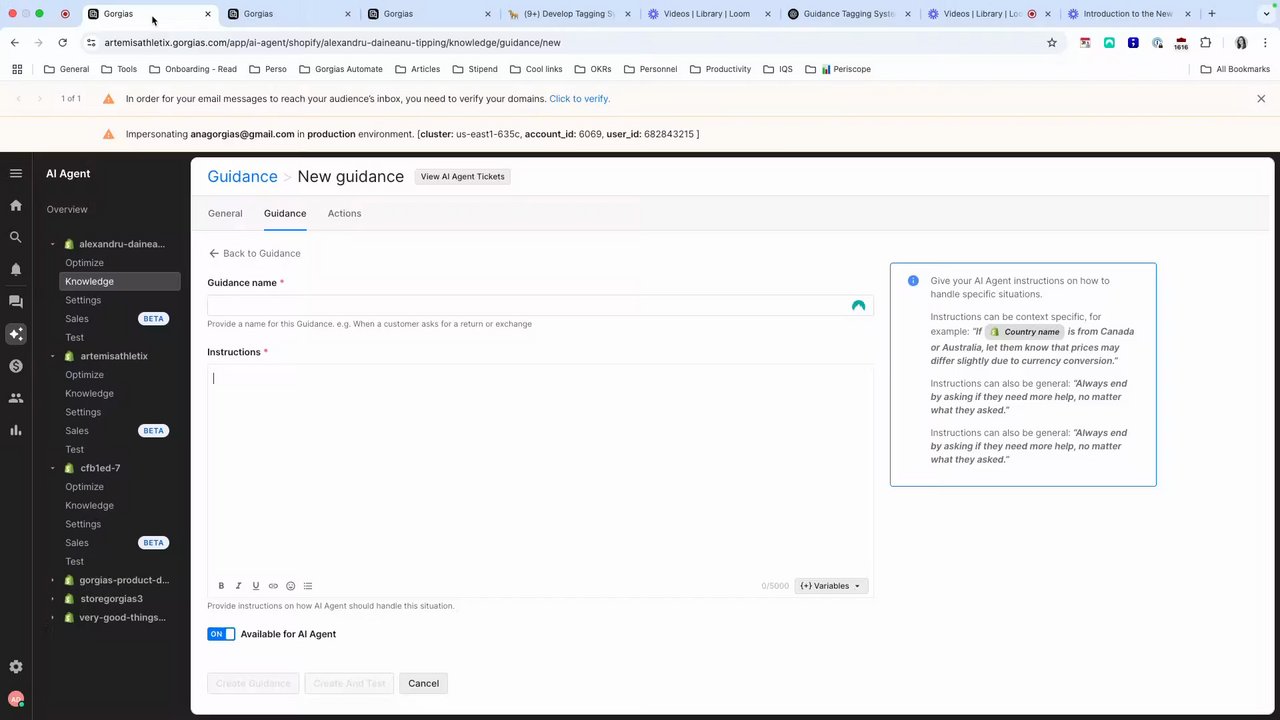Open the search icon in left sidebar
Screen dimensions: 1280x720
click(x=16, y=237)
